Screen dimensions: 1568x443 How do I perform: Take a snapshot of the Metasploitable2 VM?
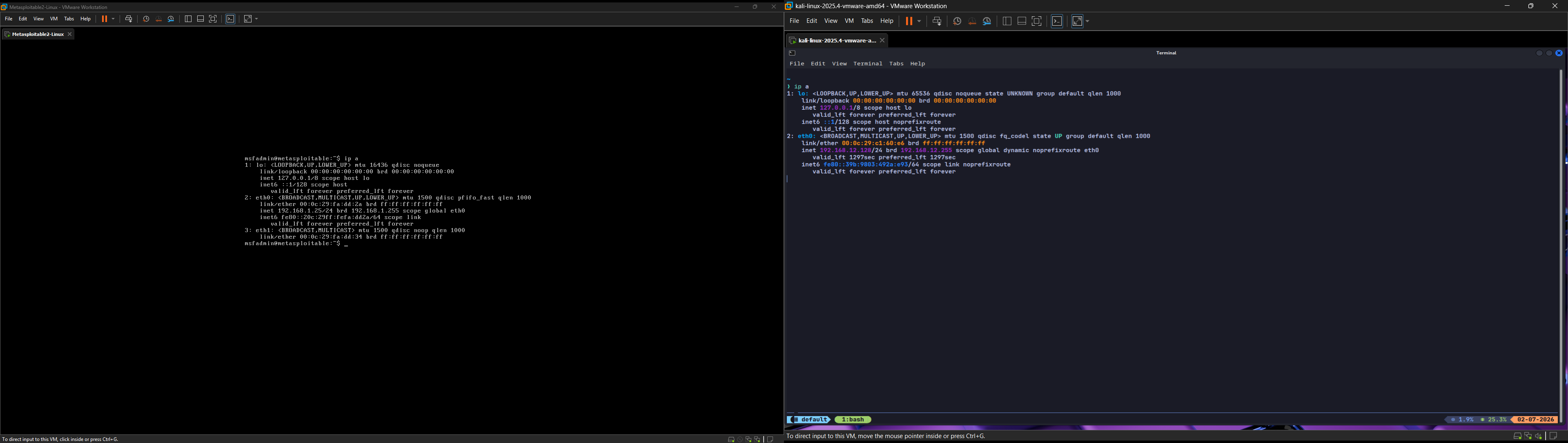pyautogui.click(x=146, y=19)
